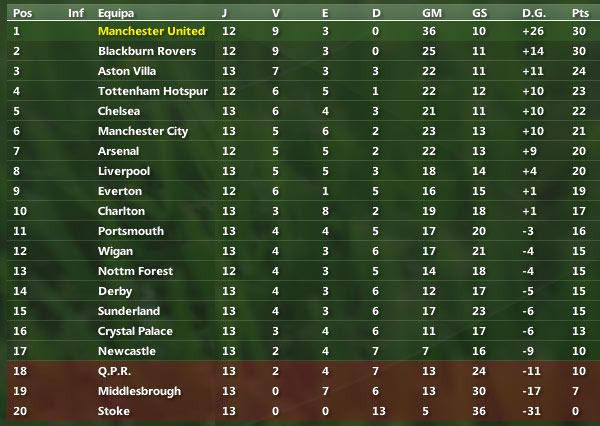Select Newcastle in the table
The width and height of the screenshot is (600, 426).
[x=127, y=351]
